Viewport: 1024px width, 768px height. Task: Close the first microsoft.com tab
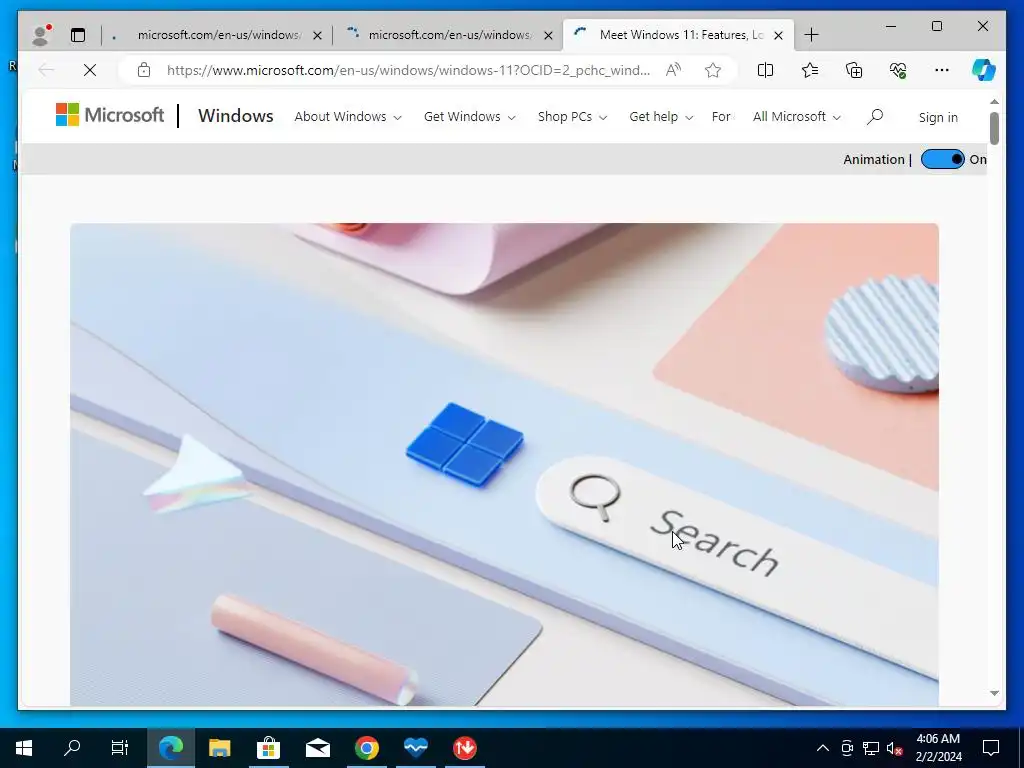click(x=317, y=35)
